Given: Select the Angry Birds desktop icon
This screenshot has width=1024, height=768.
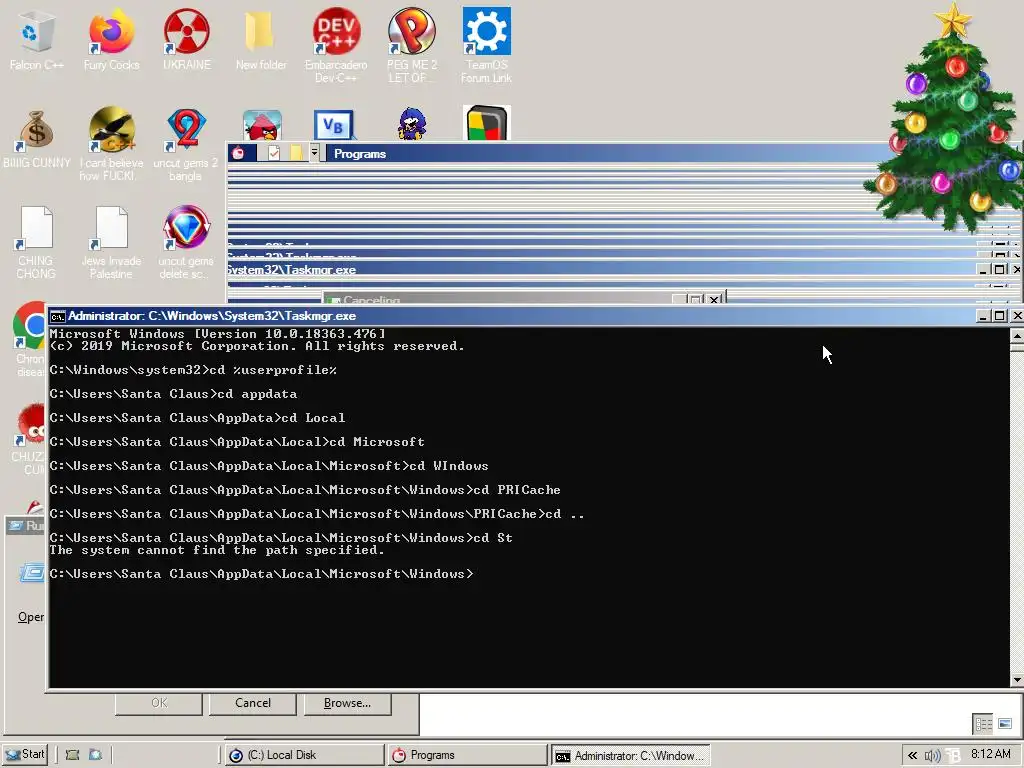Looking at the screenshot, I should [262, 125].
